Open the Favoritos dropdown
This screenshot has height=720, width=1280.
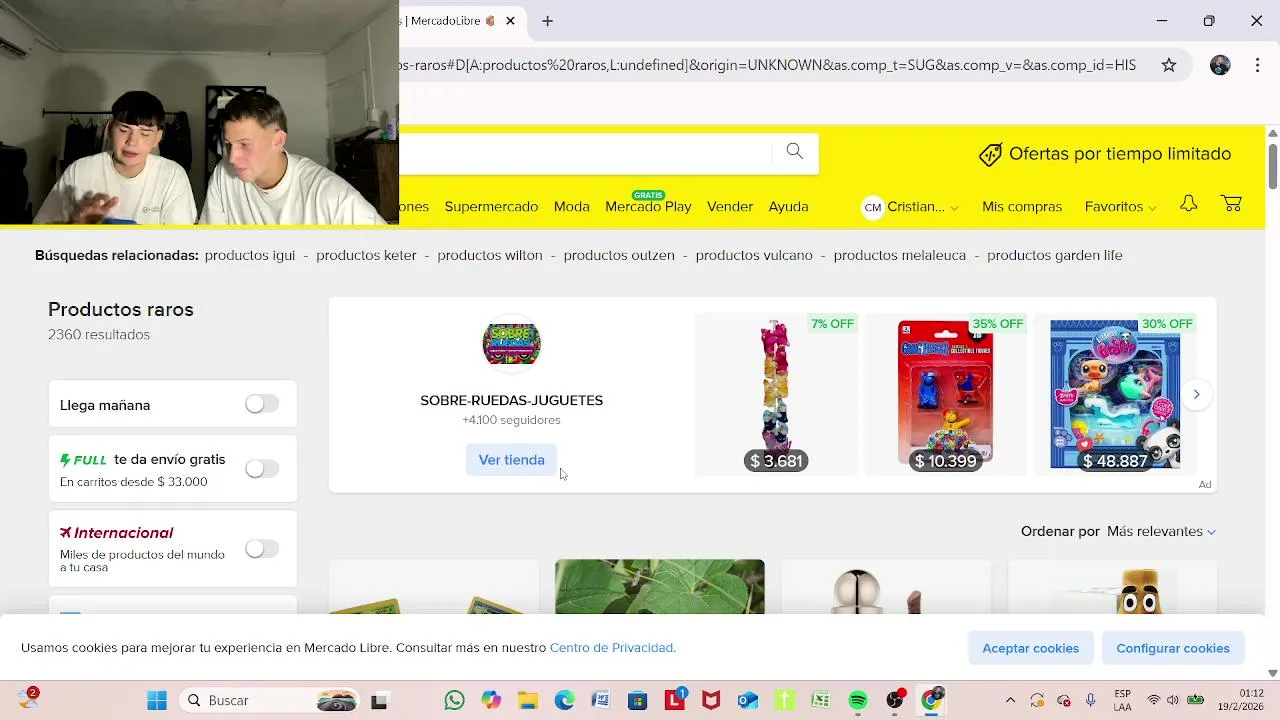pos(1120,207)
